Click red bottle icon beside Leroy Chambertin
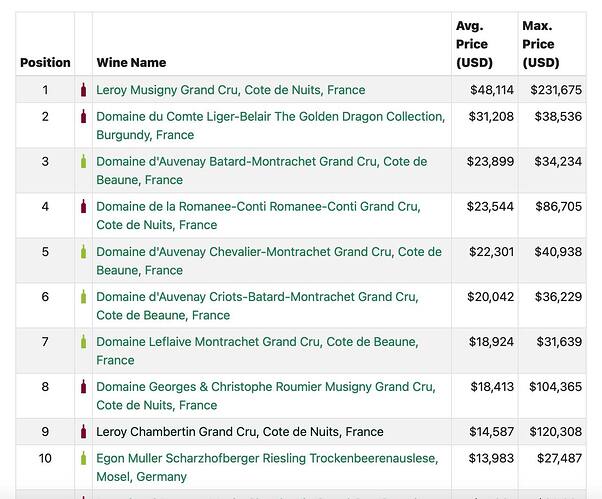This screenshot has height=499, width=602. 84,432
